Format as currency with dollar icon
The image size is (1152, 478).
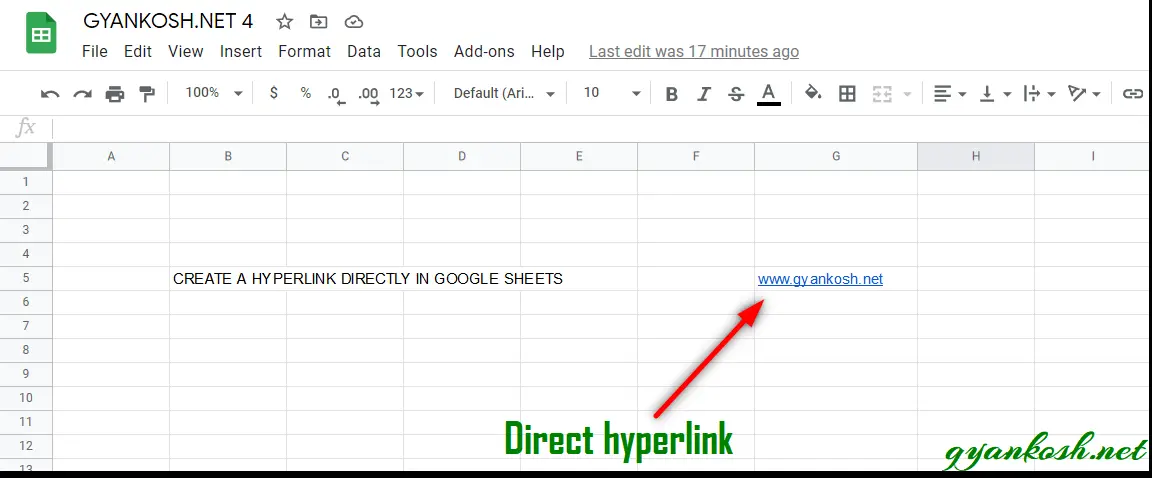click(x=274, y=93)
